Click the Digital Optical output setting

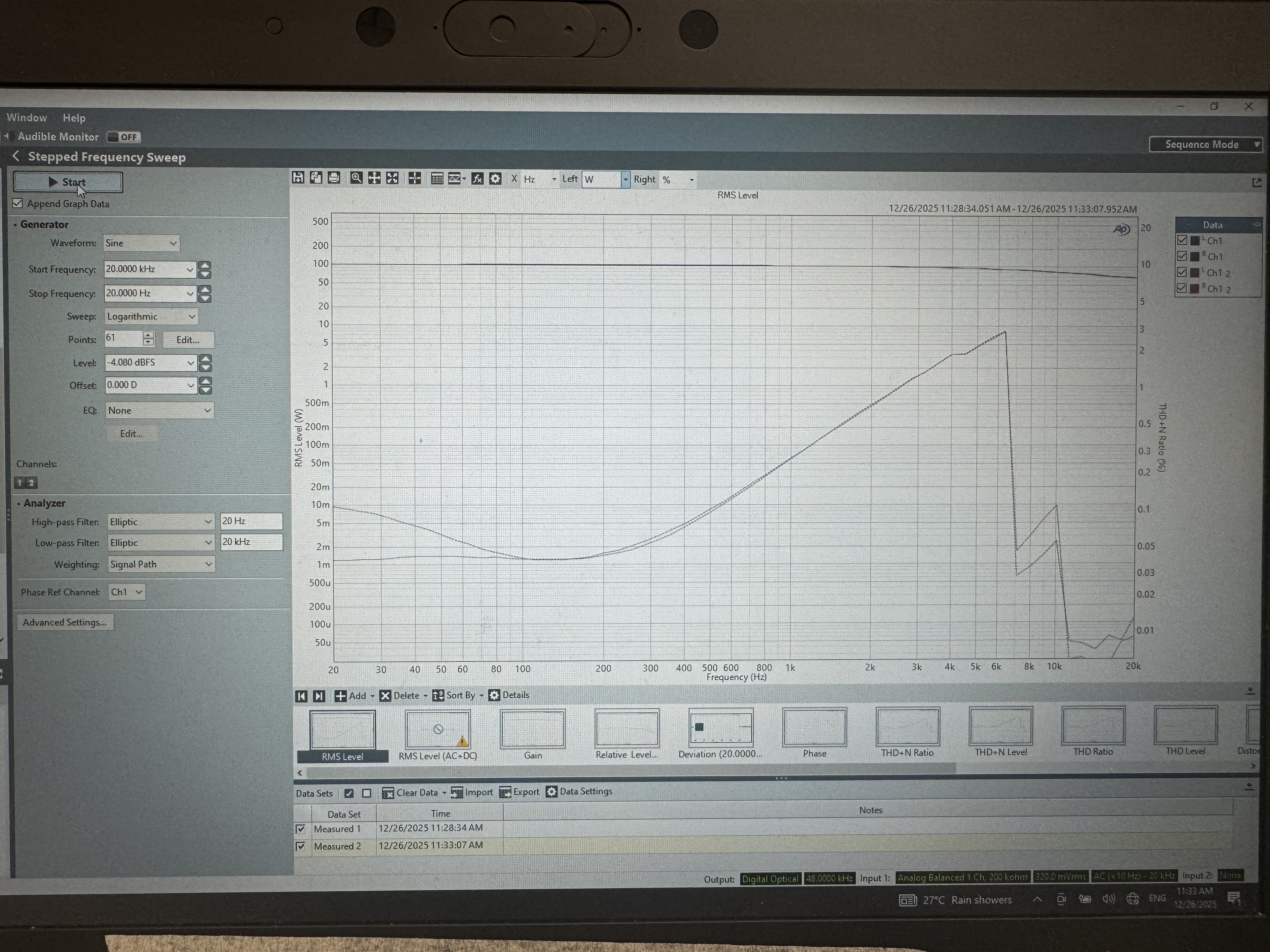click(x=770, y=879)
